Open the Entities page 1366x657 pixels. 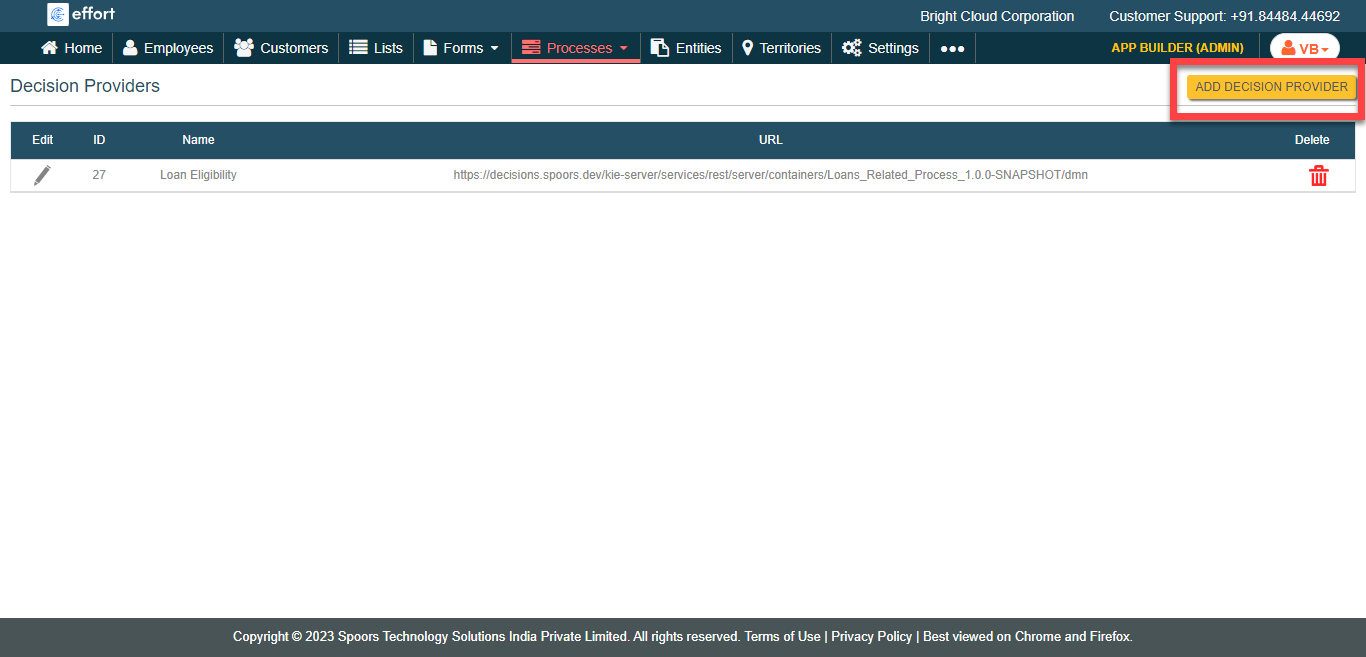686,48
